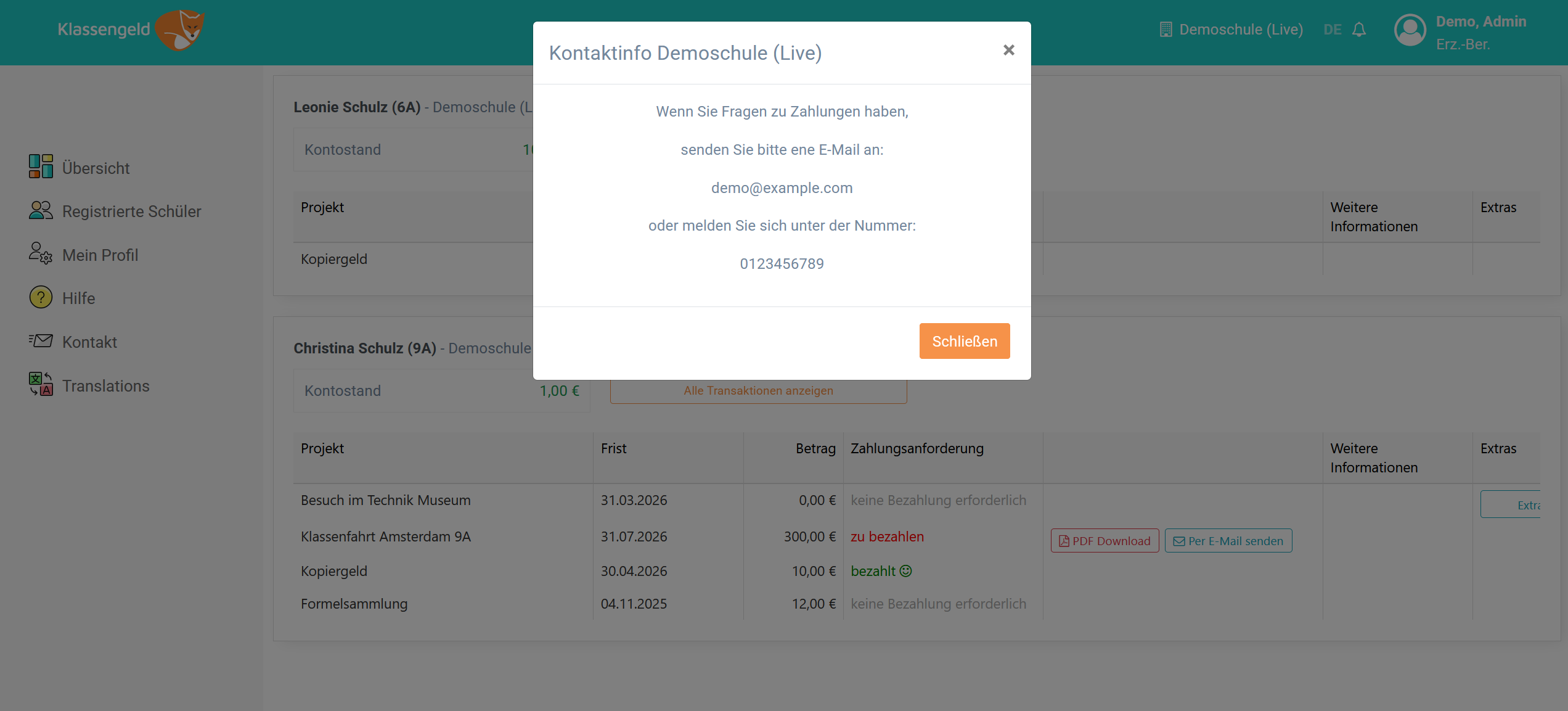Click the Hilfe question mark icon

pyautogui.click(x=41, y=297)
